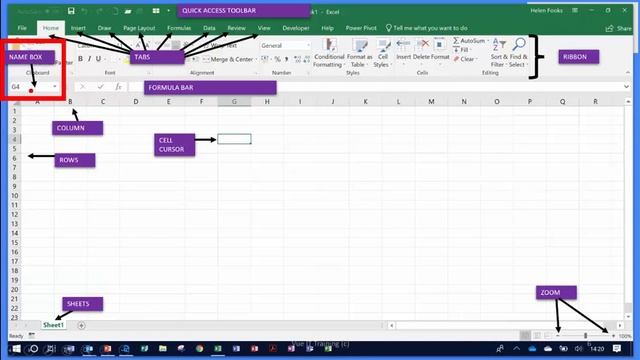The height and width of the screenshot is (360, 640).
Task: Apply Comma Style format
Action: (x=287, y=59)
